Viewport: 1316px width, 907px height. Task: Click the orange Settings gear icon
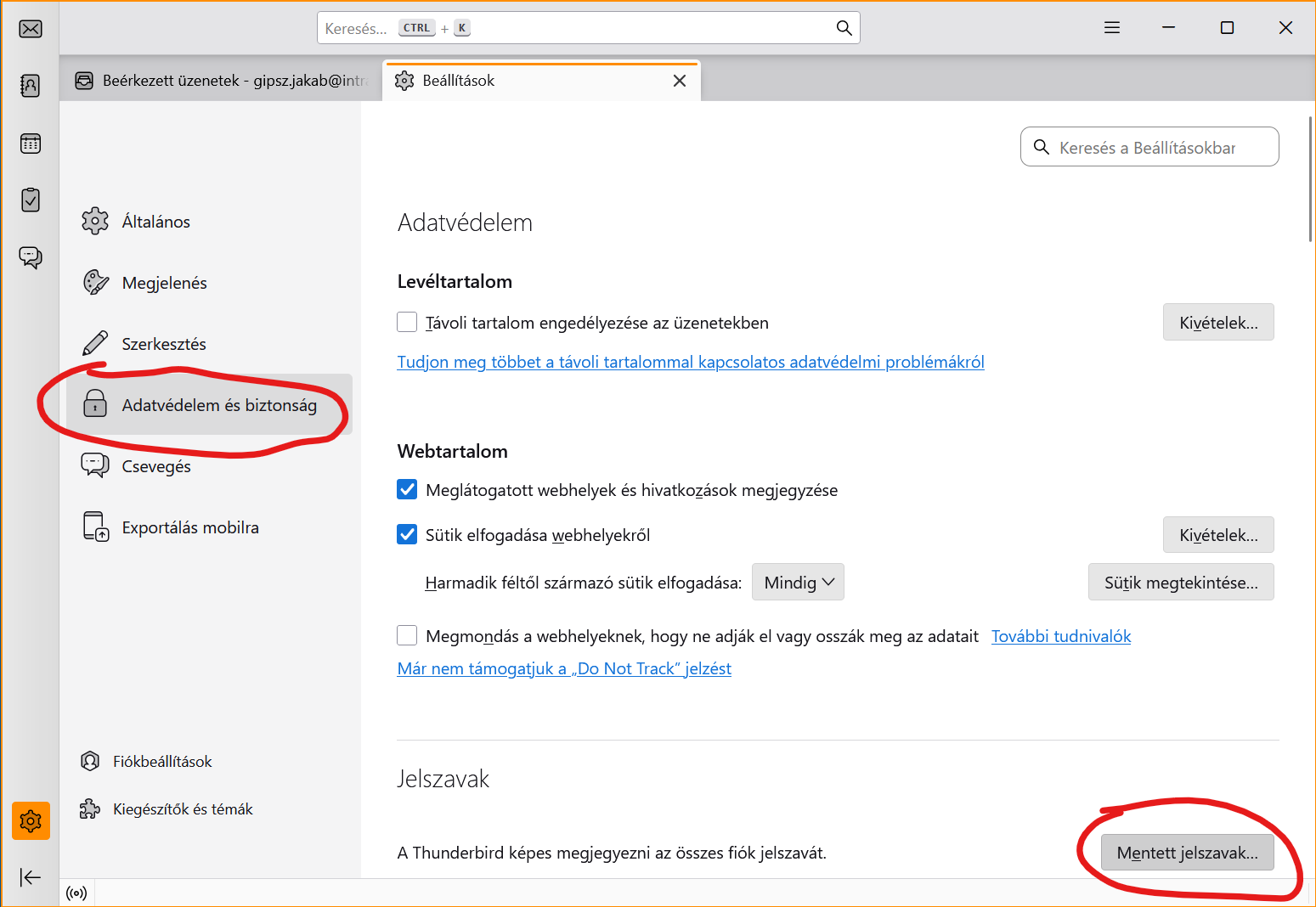pyautogui.click(x=31, y=820)
